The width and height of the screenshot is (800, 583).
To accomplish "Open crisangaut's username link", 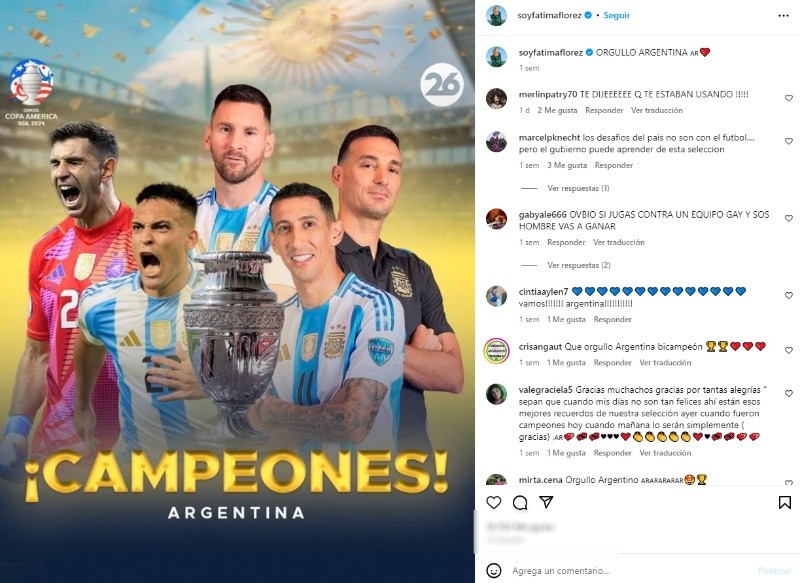I will click(540, 347).
